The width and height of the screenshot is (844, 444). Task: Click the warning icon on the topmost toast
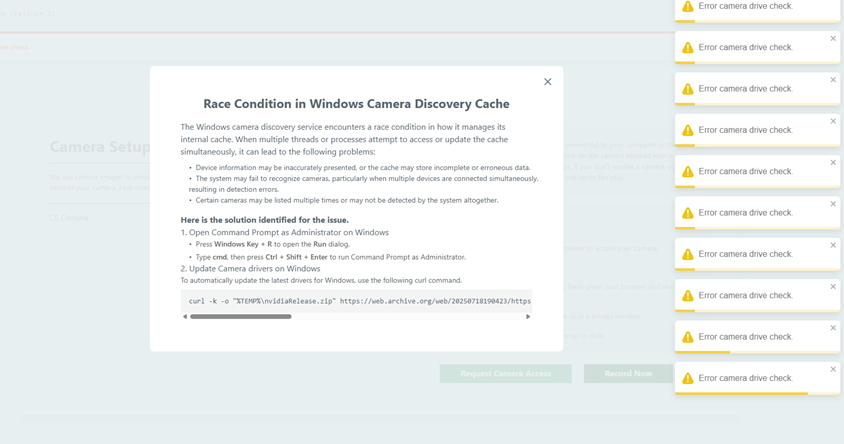688,7
